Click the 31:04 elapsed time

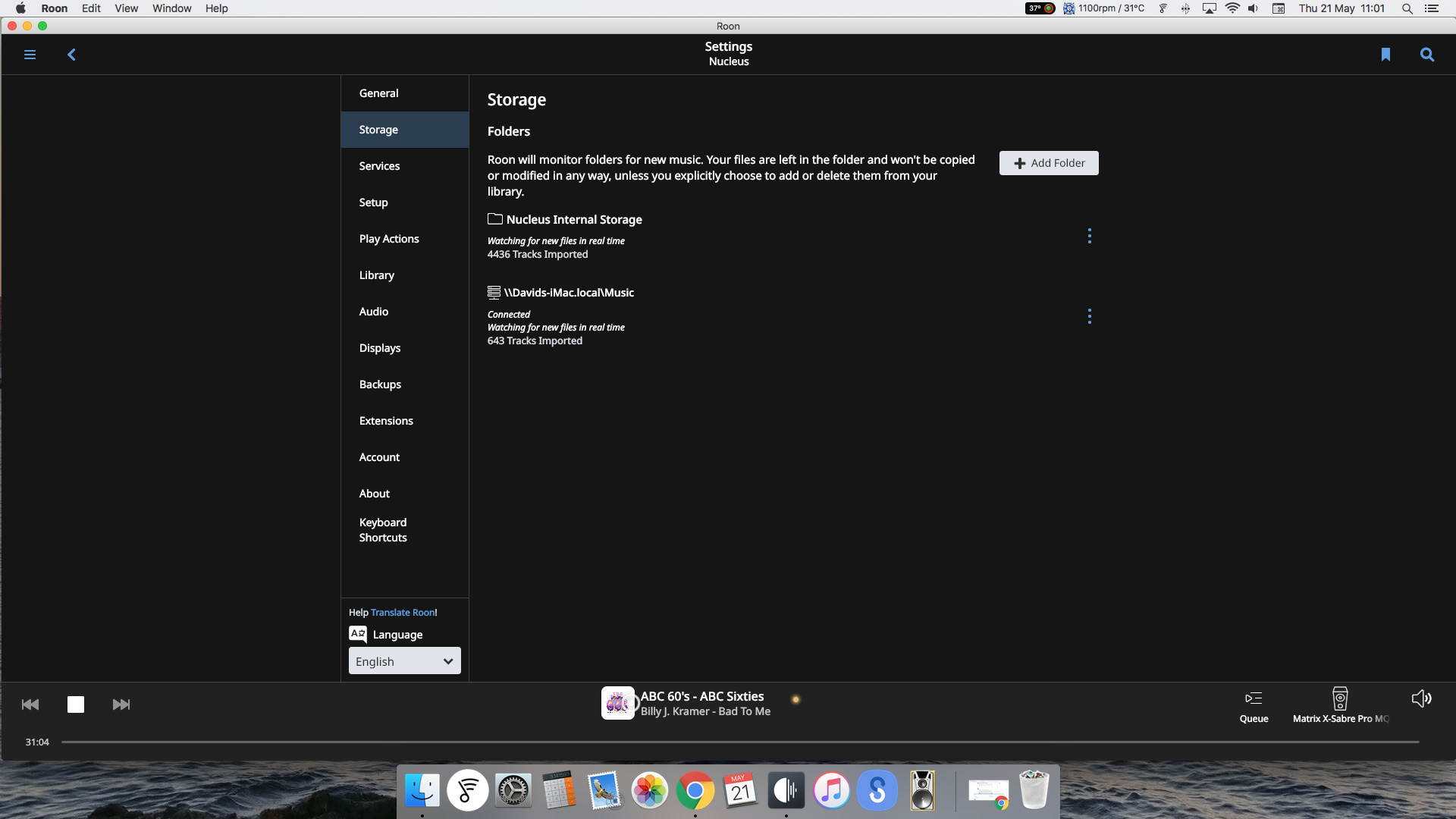(37, 742)
